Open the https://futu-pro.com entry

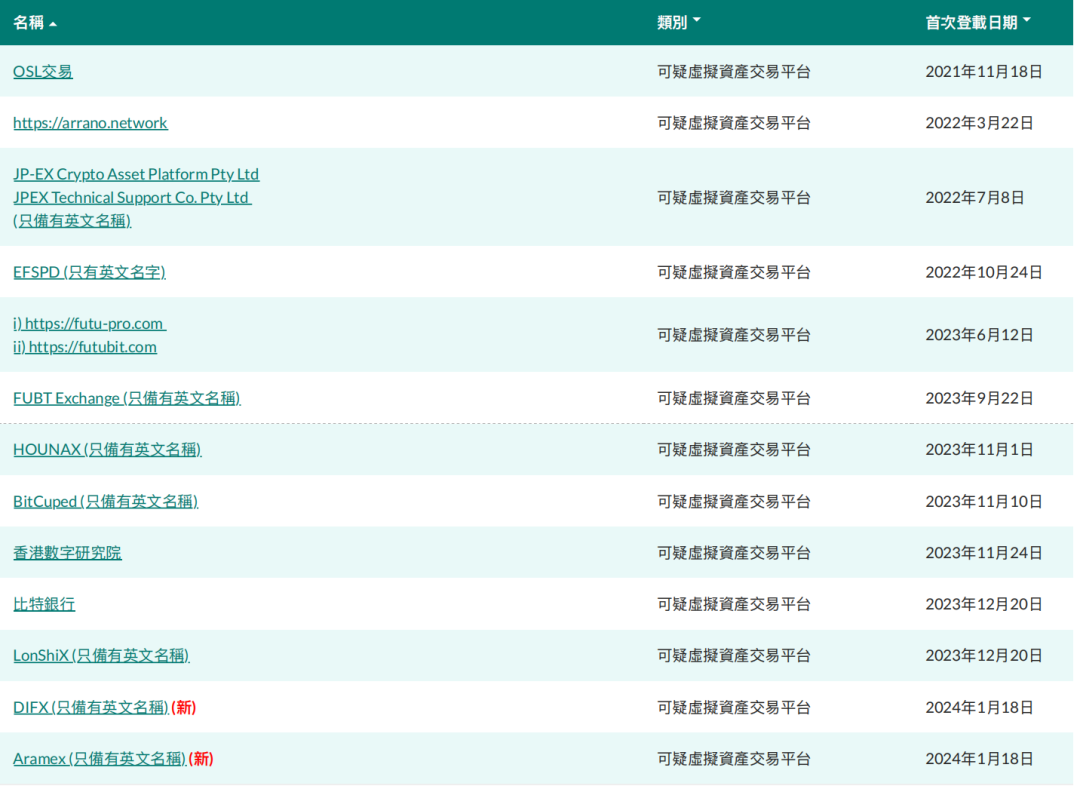(90, 324)
